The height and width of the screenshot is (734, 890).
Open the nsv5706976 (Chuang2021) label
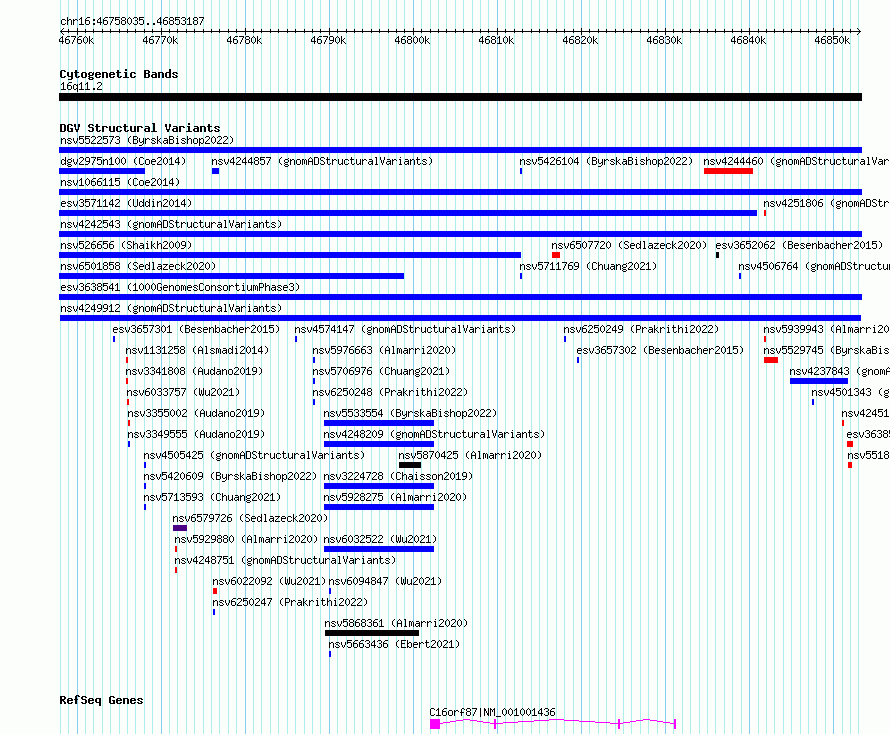click(x=381, y=371)
